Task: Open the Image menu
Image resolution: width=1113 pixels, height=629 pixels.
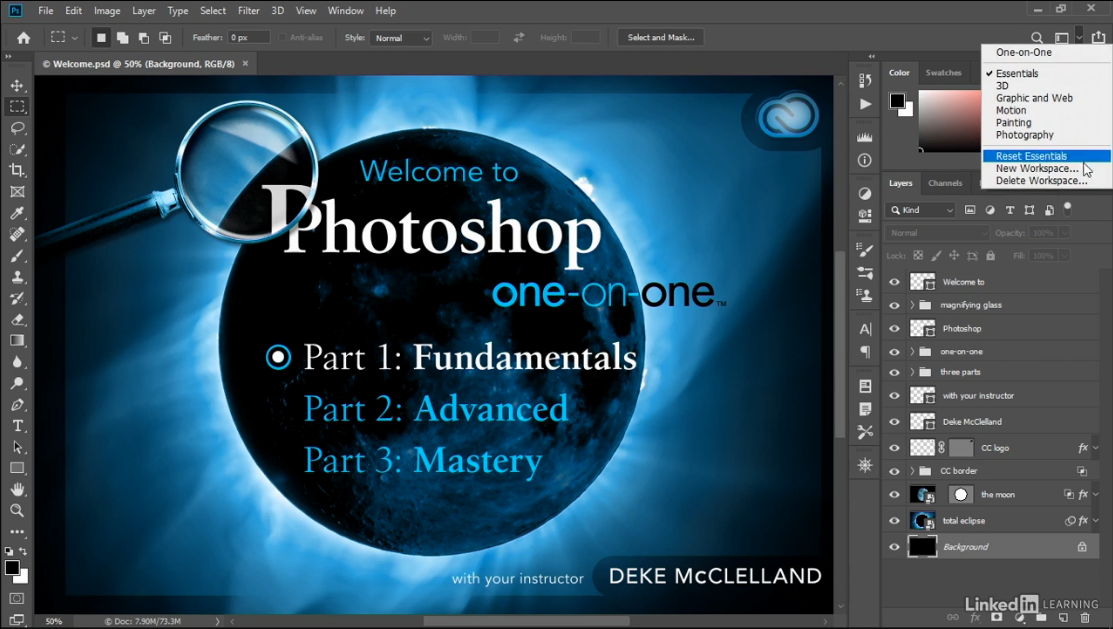Action: click(x=107, y=11)
